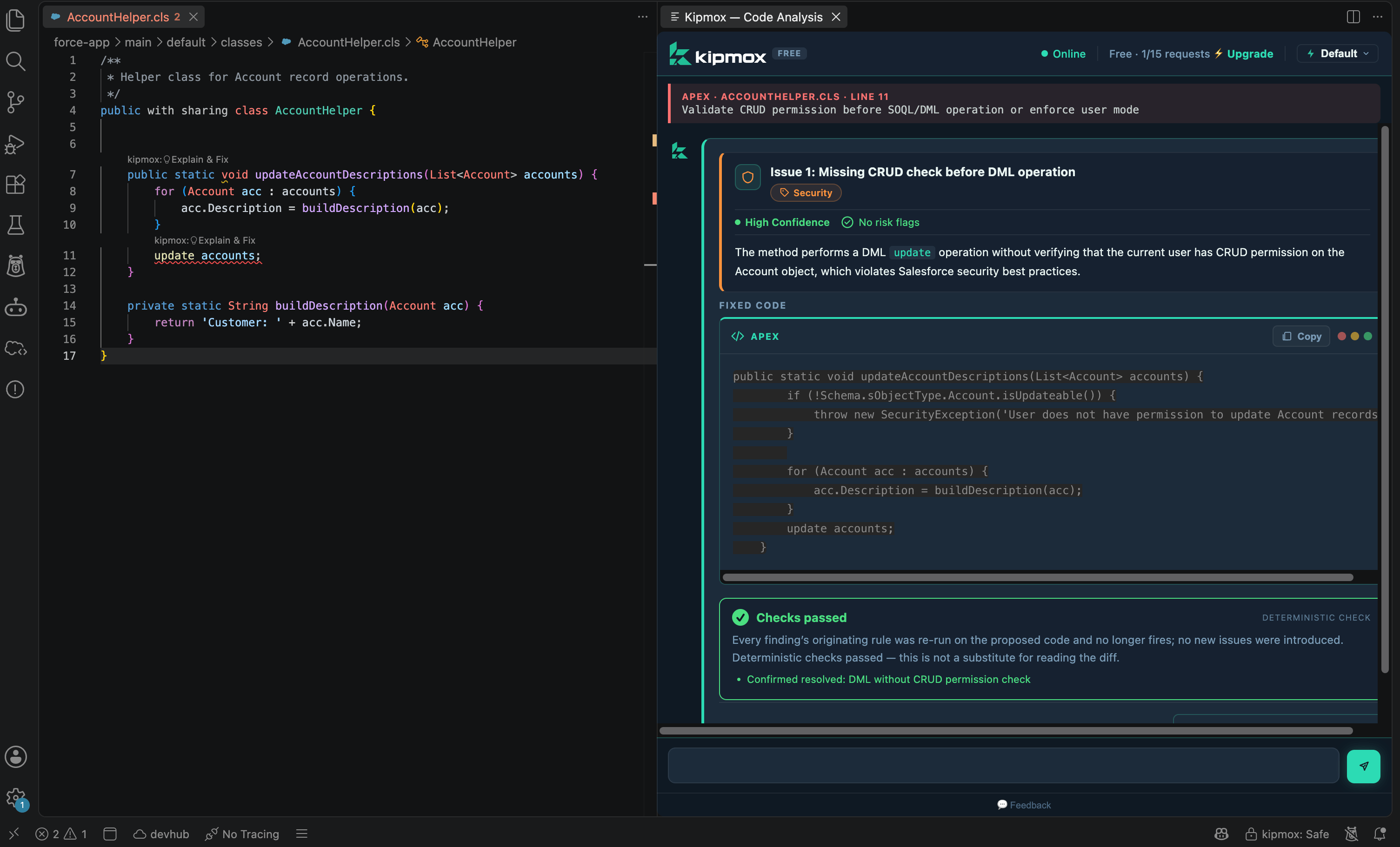Open editor more actions ellipsis menu
The width and height of the screenshot is (1400, 847).
click(643, 16)
